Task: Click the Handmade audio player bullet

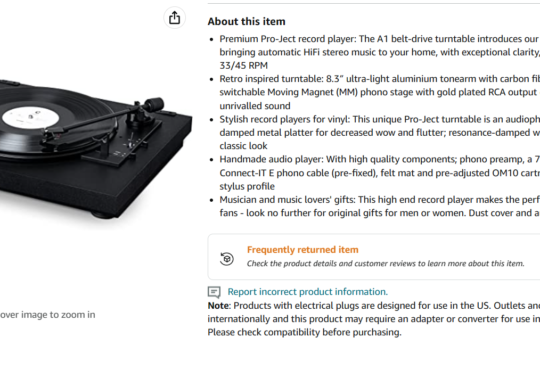Action: (x=380, y=173)
